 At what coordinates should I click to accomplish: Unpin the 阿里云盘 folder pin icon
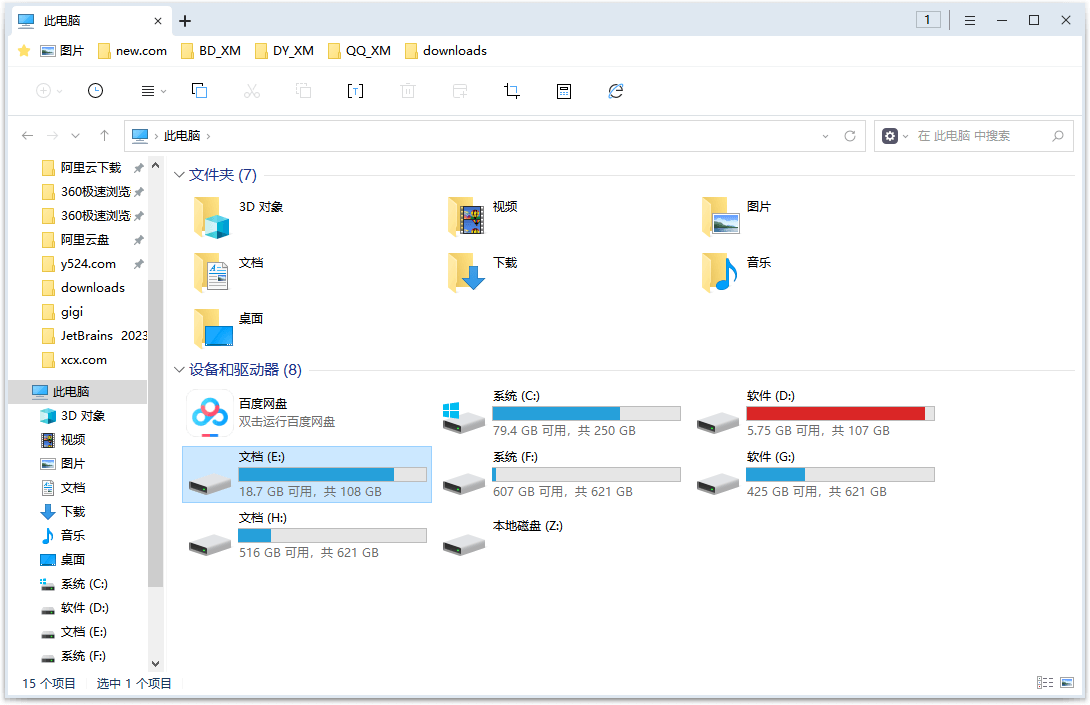click(x=138, y=240)
